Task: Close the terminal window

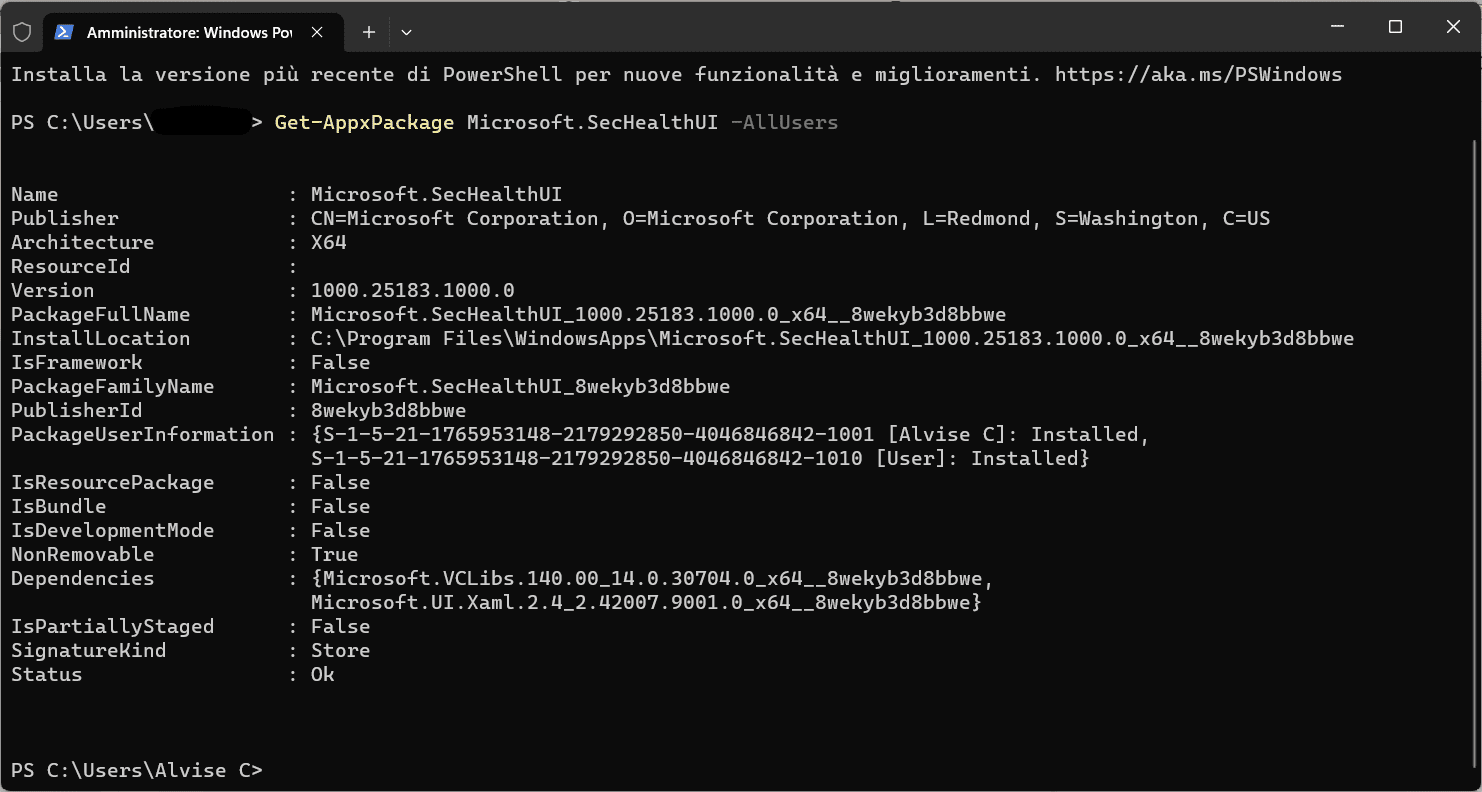Action: pyautogui.click(x=1454, y=27)
